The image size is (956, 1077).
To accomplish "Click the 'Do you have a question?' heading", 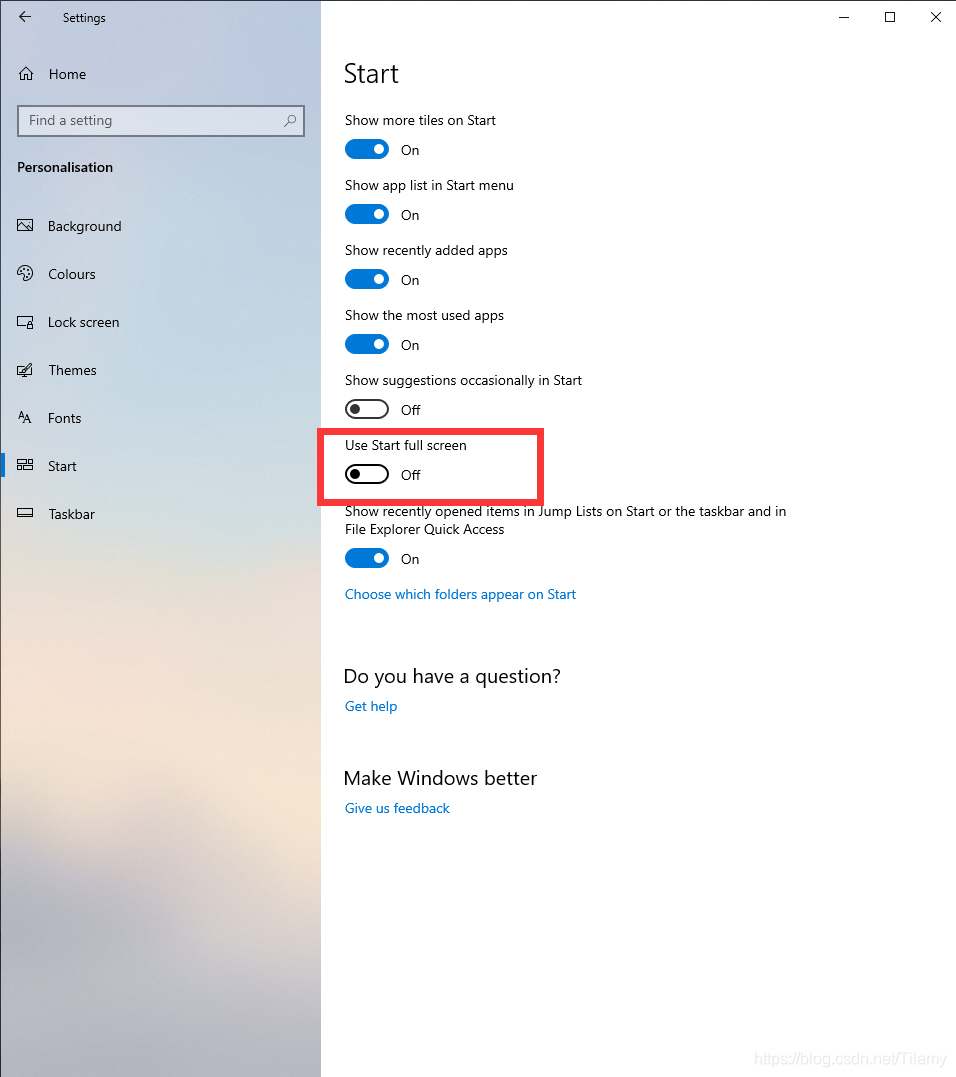I will (452, 677).
